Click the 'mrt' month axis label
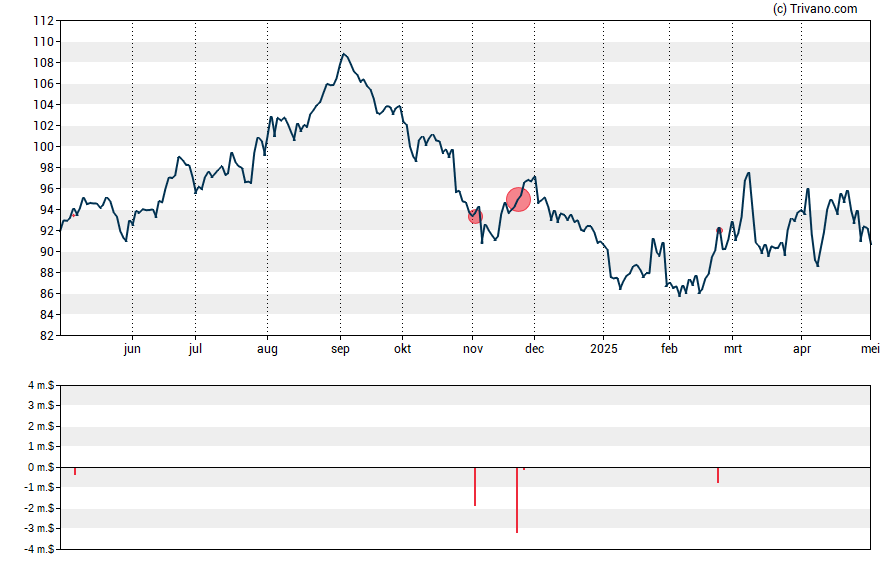This screenshot has height=565, width=888. pyautogui.click(x=733, y=349)
